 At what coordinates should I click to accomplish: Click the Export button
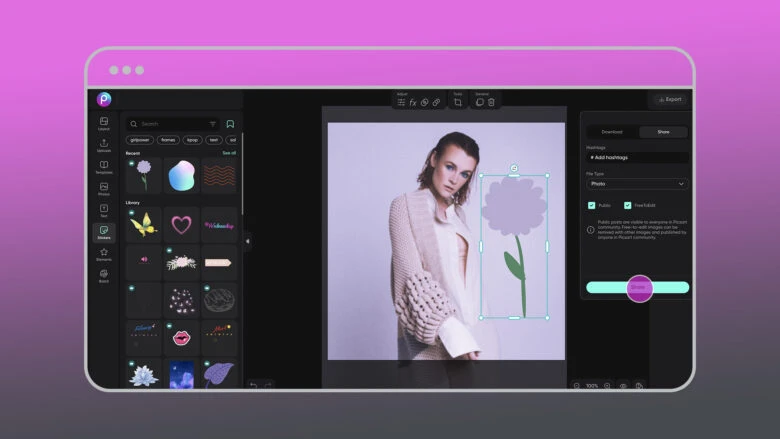click(x=669, y=99)
